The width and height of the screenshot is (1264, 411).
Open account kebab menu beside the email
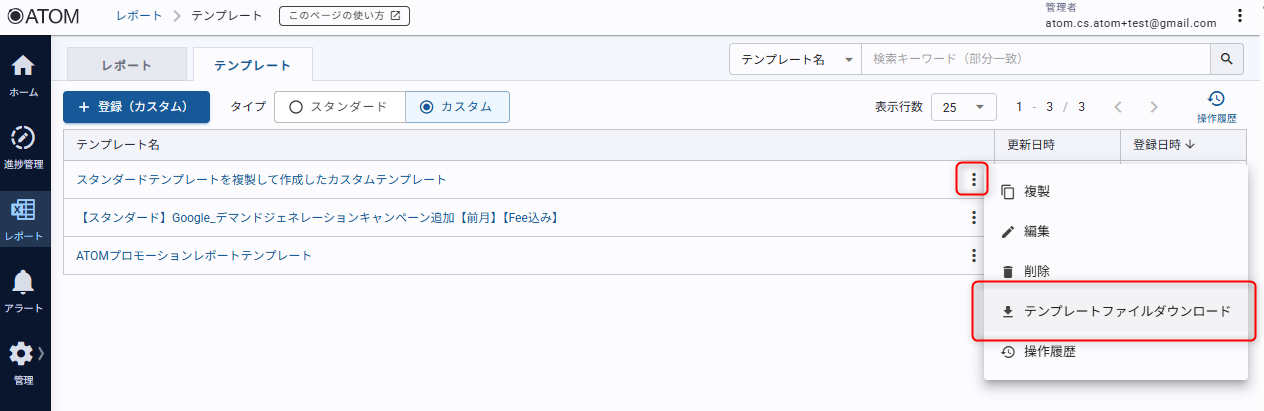(1241, 16)
